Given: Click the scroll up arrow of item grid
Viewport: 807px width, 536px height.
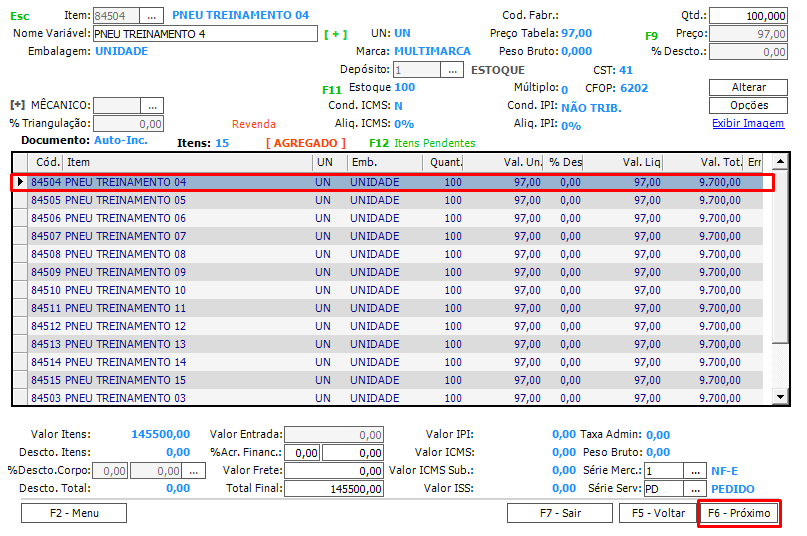Looking at the screenshot, I should [780, 162].
